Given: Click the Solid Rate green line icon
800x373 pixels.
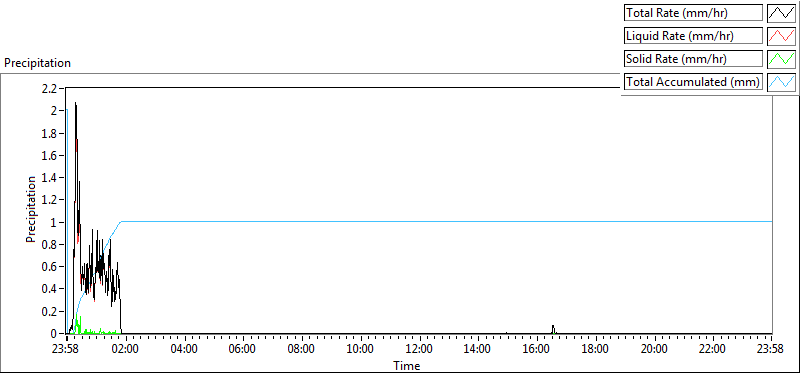Looking at the screenshot, I should (781, 59).
